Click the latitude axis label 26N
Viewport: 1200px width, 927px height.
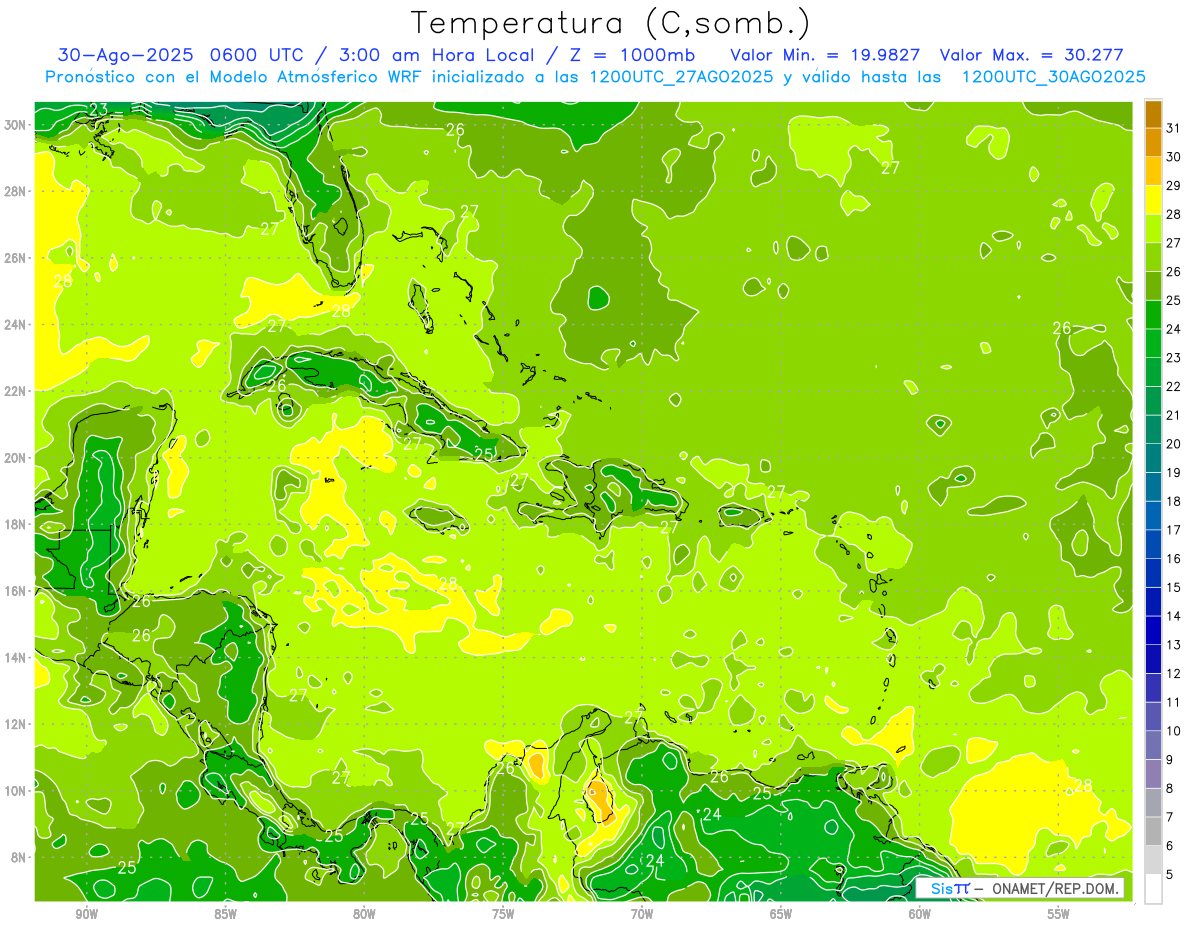[x=17, y=258]
